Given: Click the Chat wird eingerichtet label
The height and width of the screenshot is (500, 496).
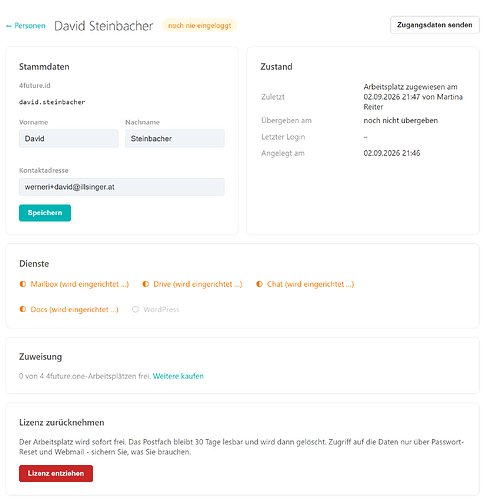Looking at the screenshot, I should (310, 284).
